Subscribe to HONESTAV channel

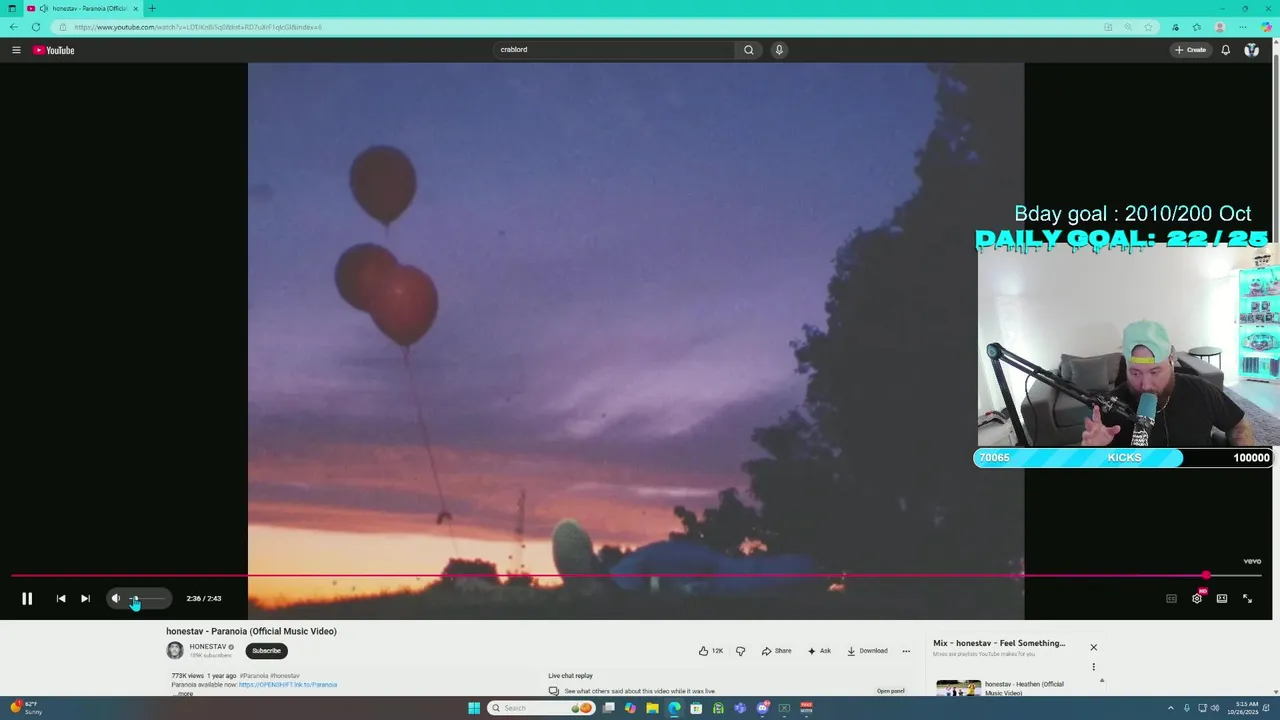click(x=266, y=651)
